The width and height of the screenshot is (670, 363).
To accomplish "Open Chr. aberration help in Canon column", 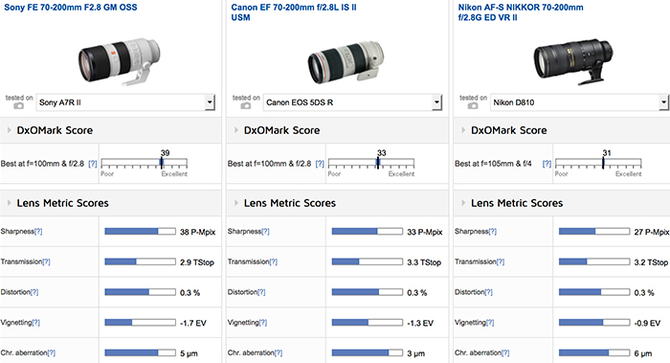I will click(278, 353).
